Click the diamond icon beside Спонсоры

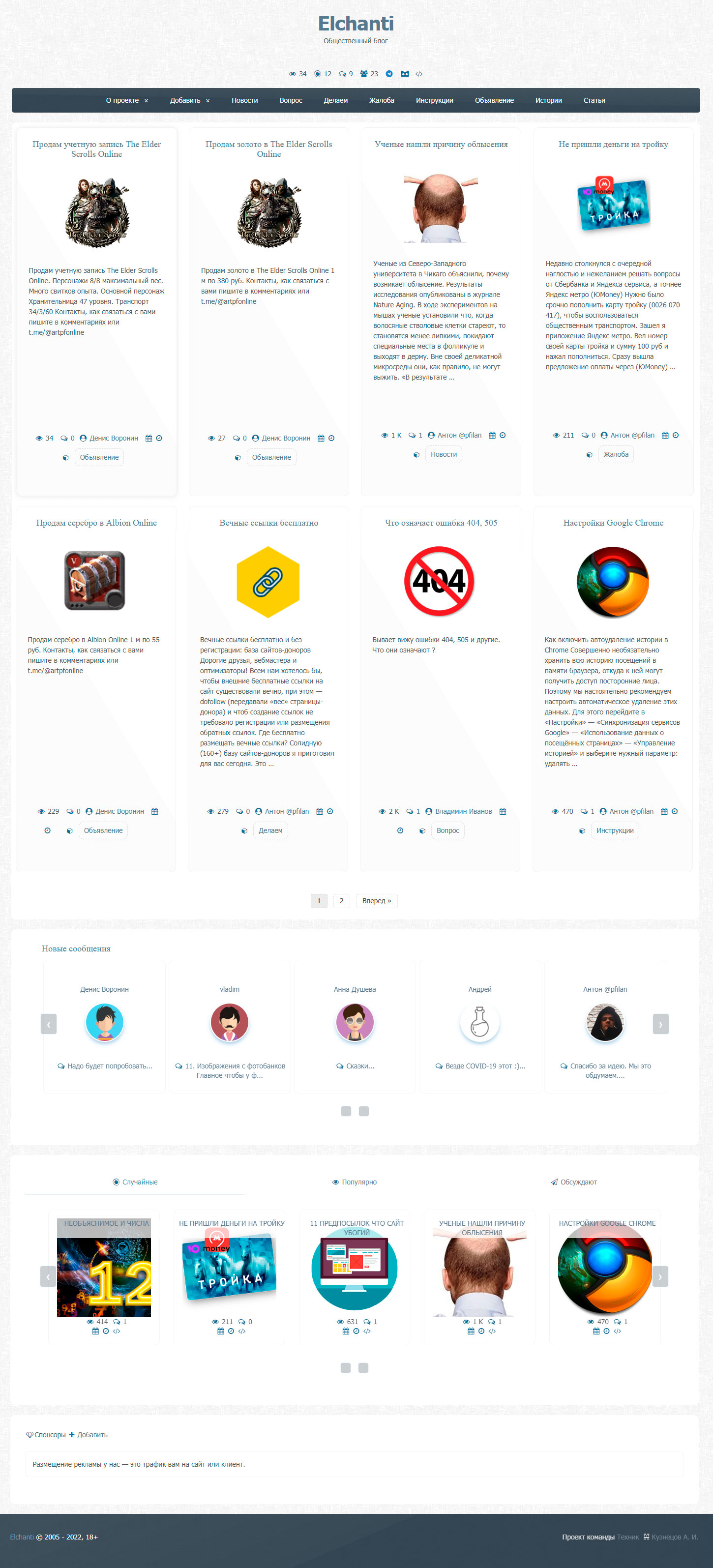(x=29, y=1435)
